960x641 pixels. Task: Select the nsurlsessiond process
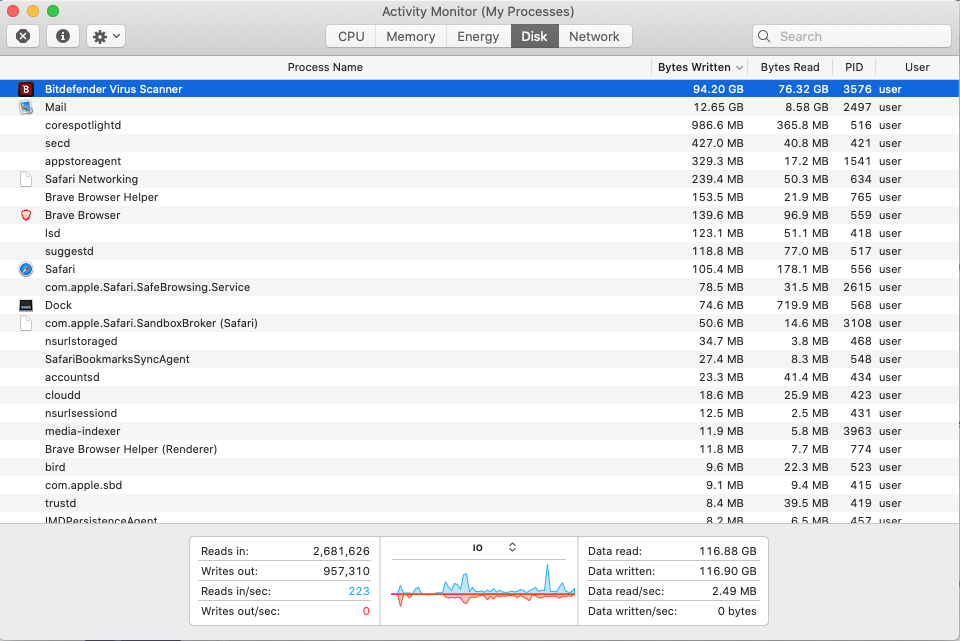pyautogui.click(x=81, y=413)
